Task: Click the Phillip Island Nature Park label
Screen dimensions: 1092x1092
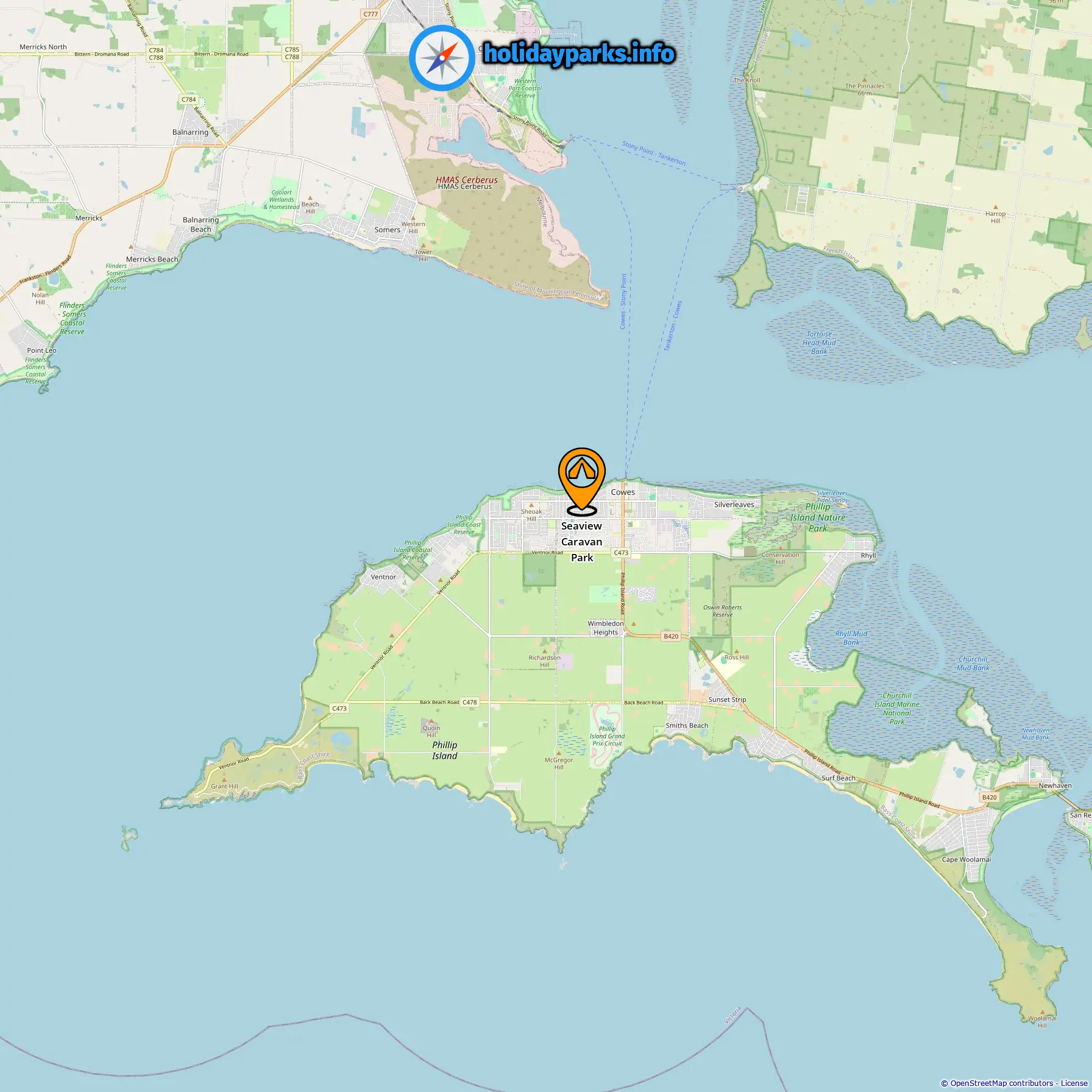Action: [818, 517]
